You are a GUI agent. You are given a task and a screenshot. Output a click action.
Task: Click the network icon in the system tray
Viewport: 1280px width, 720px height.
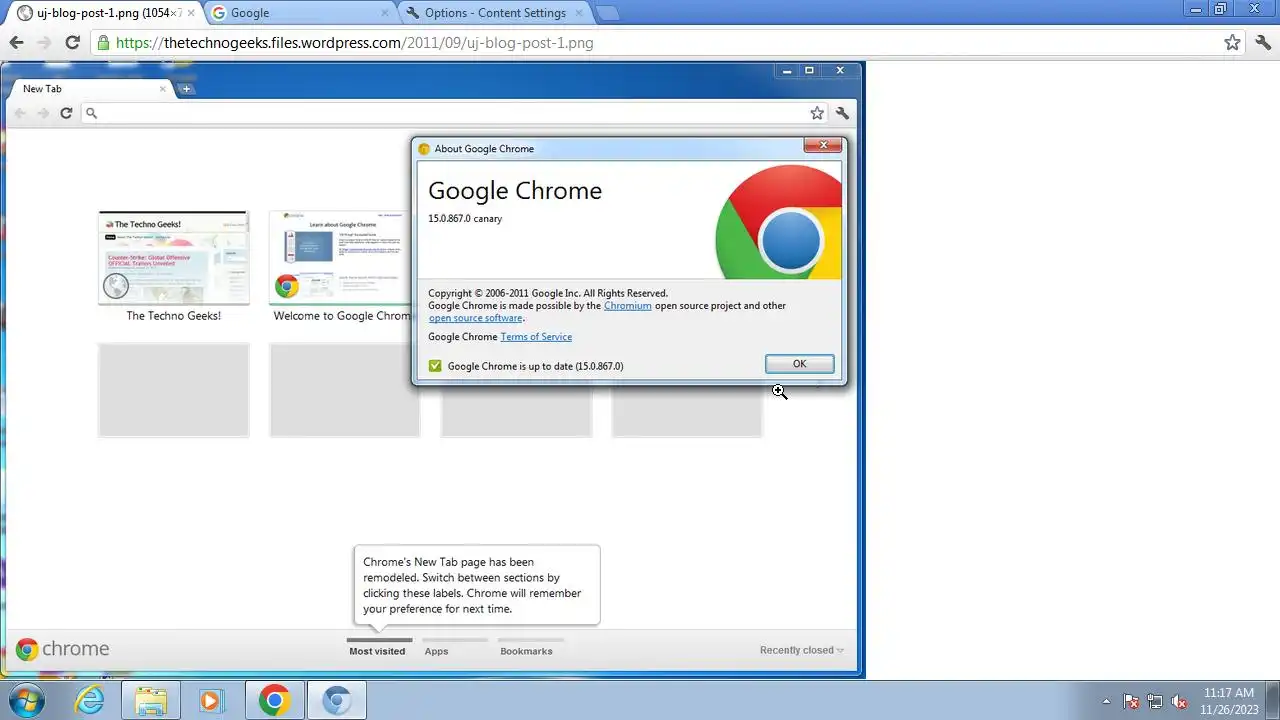coord(1155,701)
